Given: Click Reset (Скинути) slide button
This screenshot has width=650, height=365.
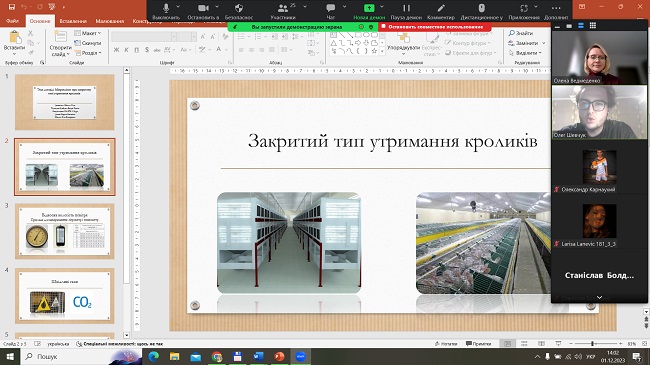Looking at the screenshot, I should tap(88, 43).
